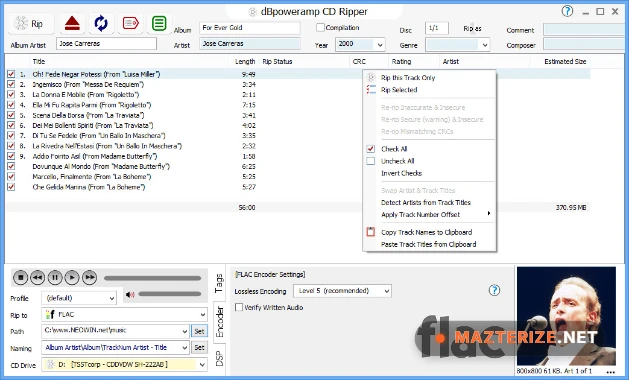Click the Album field For Ever Gold
Screen dimensions: 629x380
(x=250, y=28)
